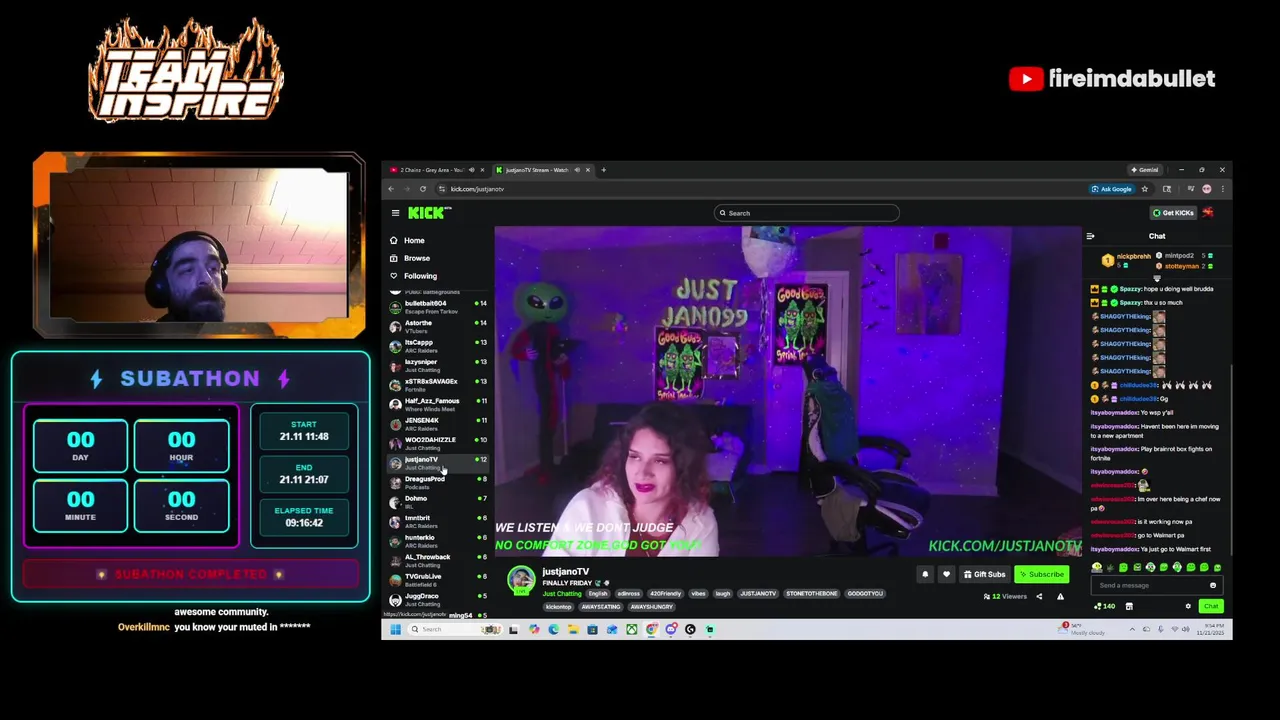Click the Gift Subs button
This screenshot has height=720, width=1280.
pyautogui.click(x=984, y=574)
